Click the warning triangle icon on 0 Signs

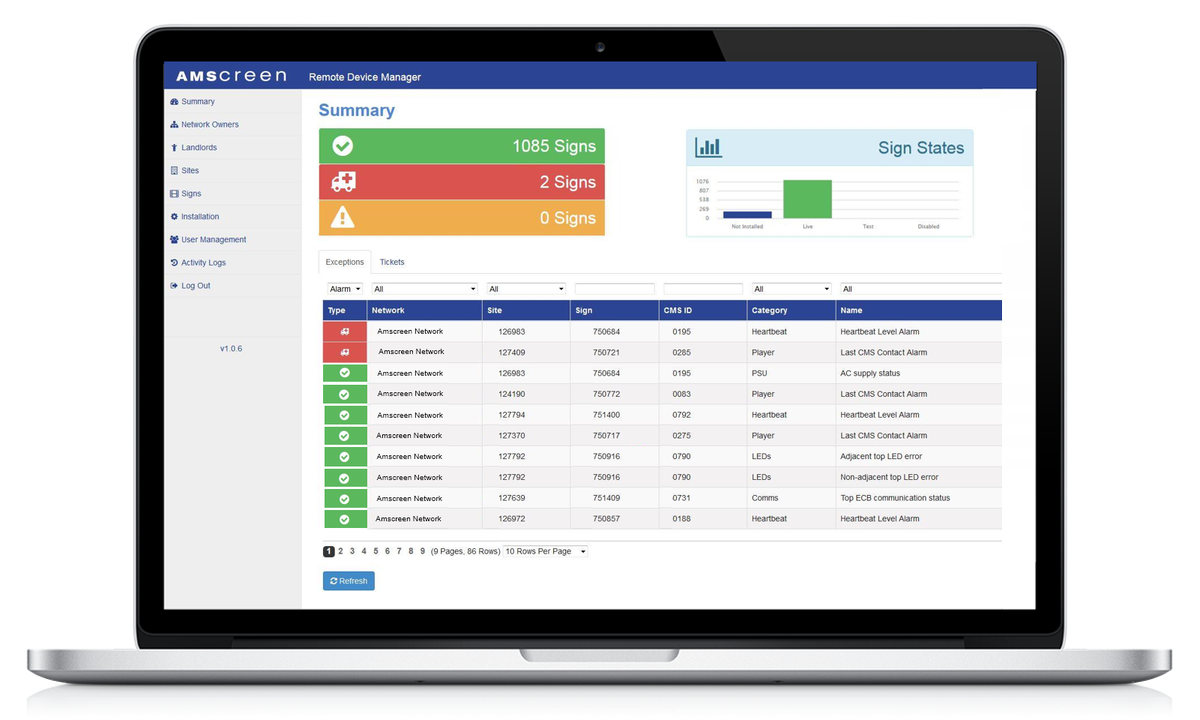point(343,217)
